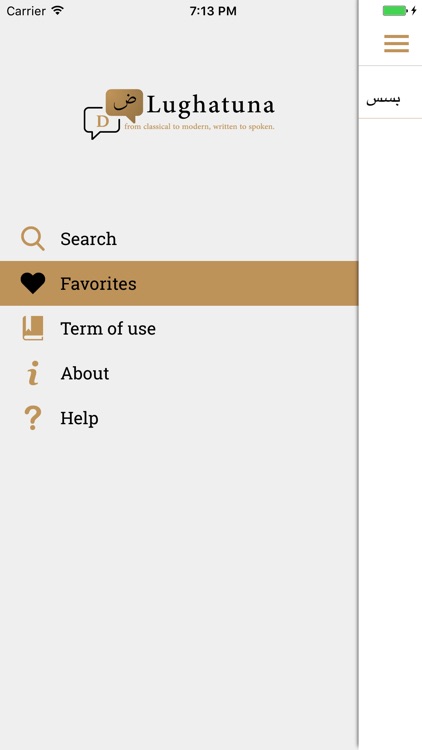The height and width of the screenshot is (750, 422).
Task: Tap the question mark Help icon
Action: pos(33,418)
